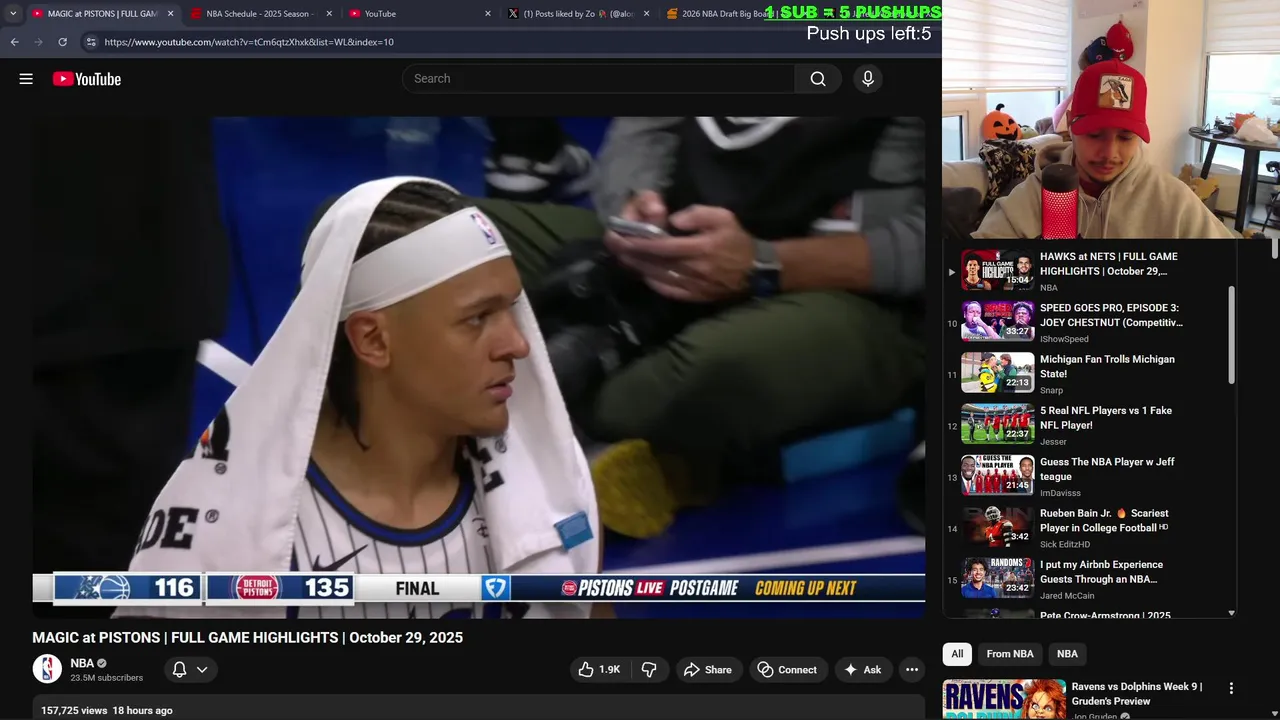Click the Jared McCain channel name

(x=1067, y=596)
